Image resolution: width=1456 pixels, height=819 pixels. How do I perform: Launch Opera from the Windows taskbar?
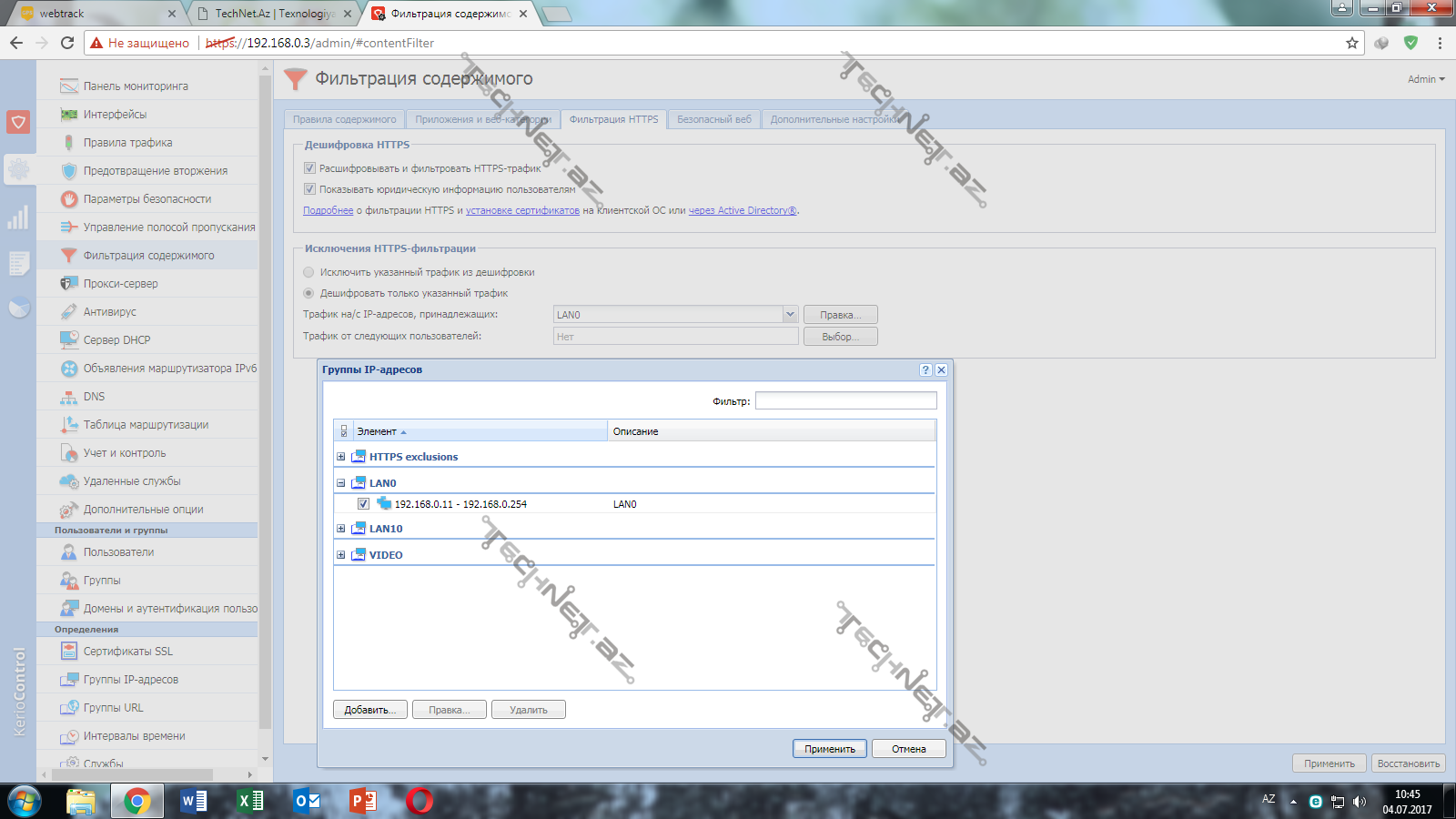click(x=420, y=801)
